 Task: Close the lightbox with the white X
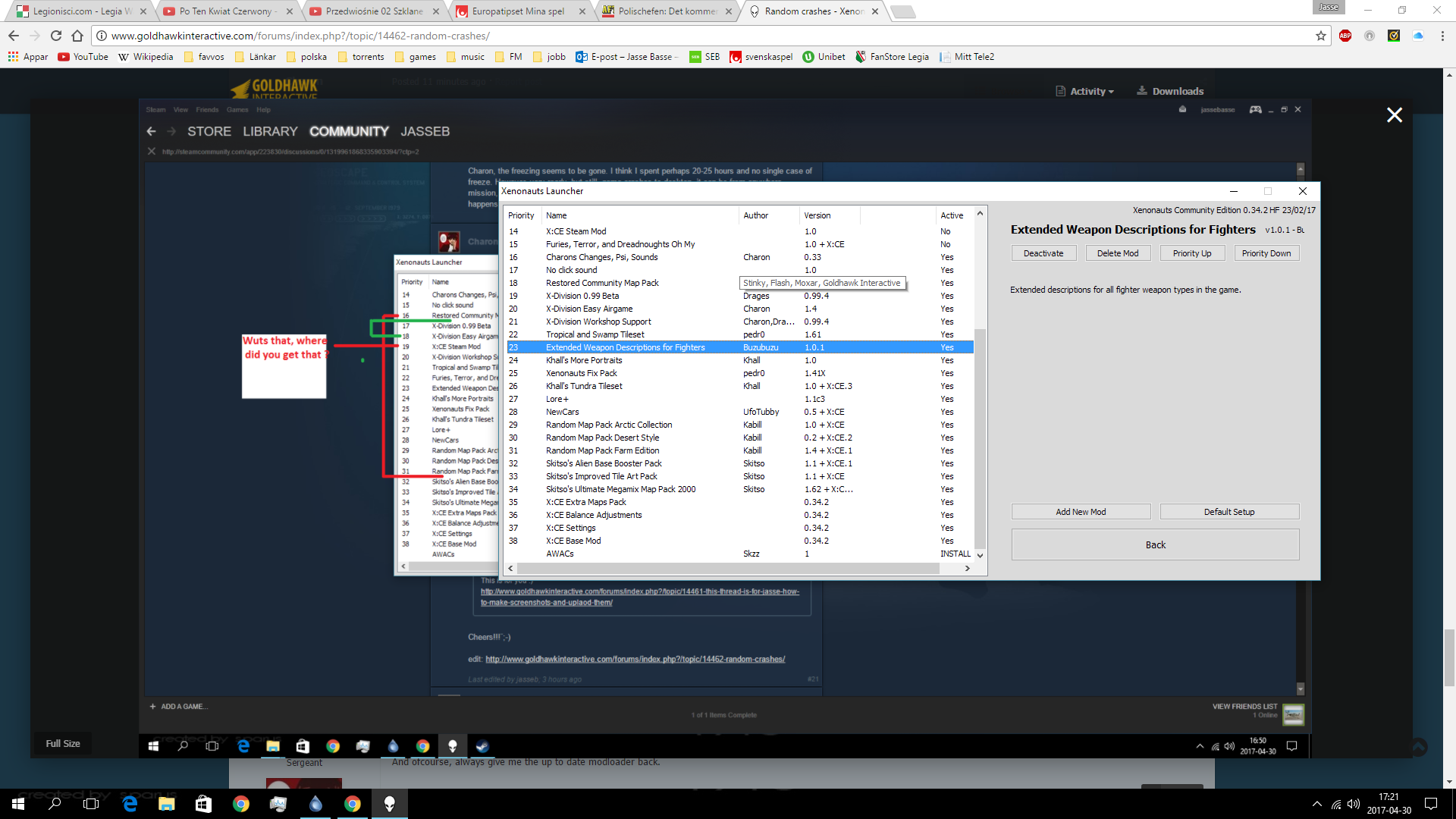click(1394, 115)
